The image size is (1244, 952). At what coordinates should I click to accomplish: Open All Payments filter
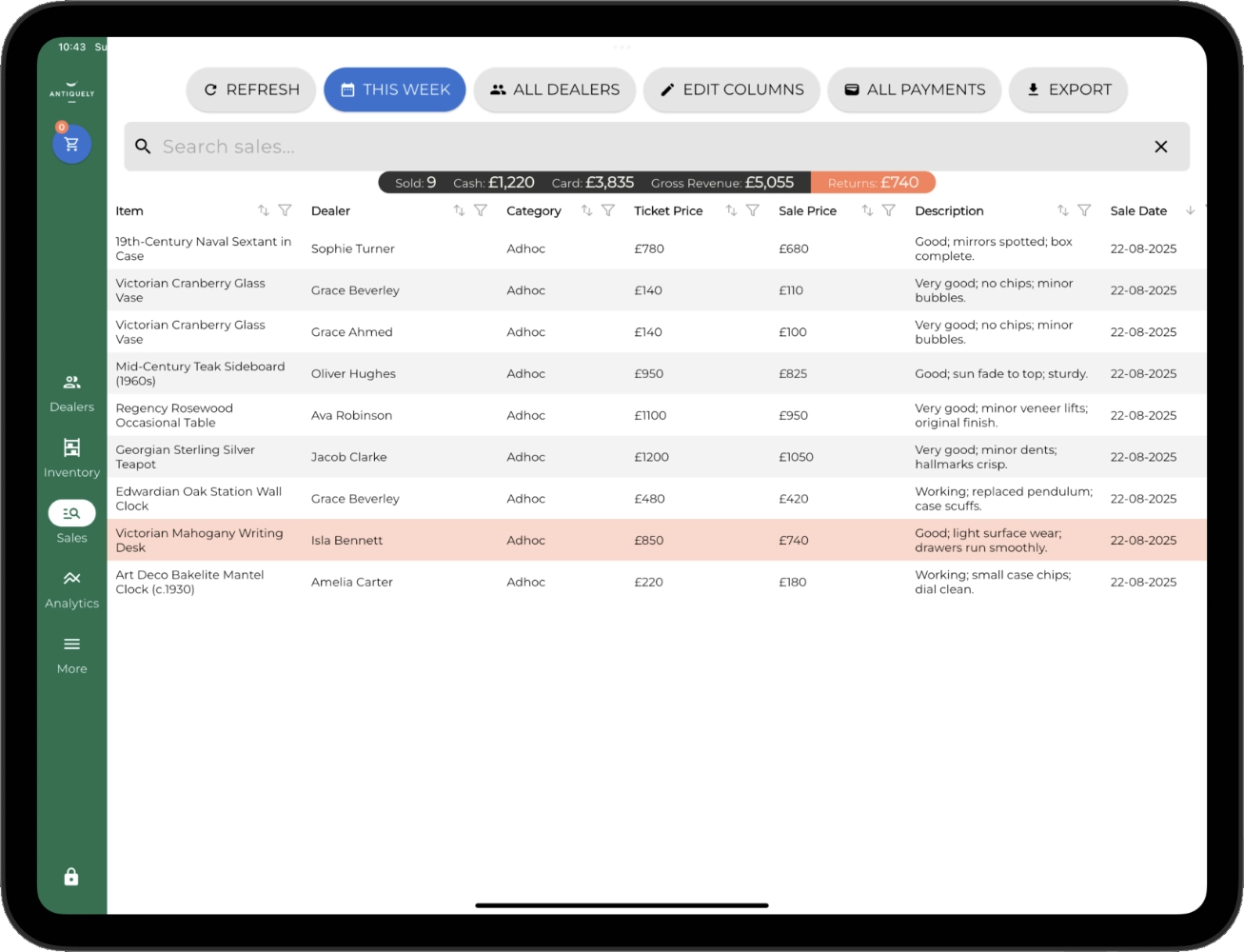(x=915, y=89)
